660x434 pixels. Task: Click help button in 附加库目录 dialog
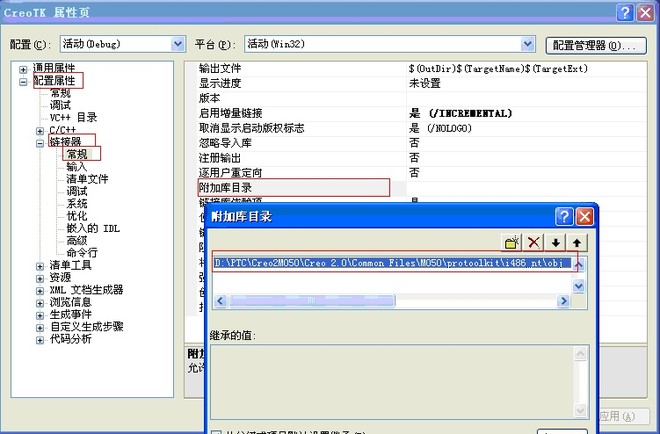pyautogui.click(x=565, y=217)
